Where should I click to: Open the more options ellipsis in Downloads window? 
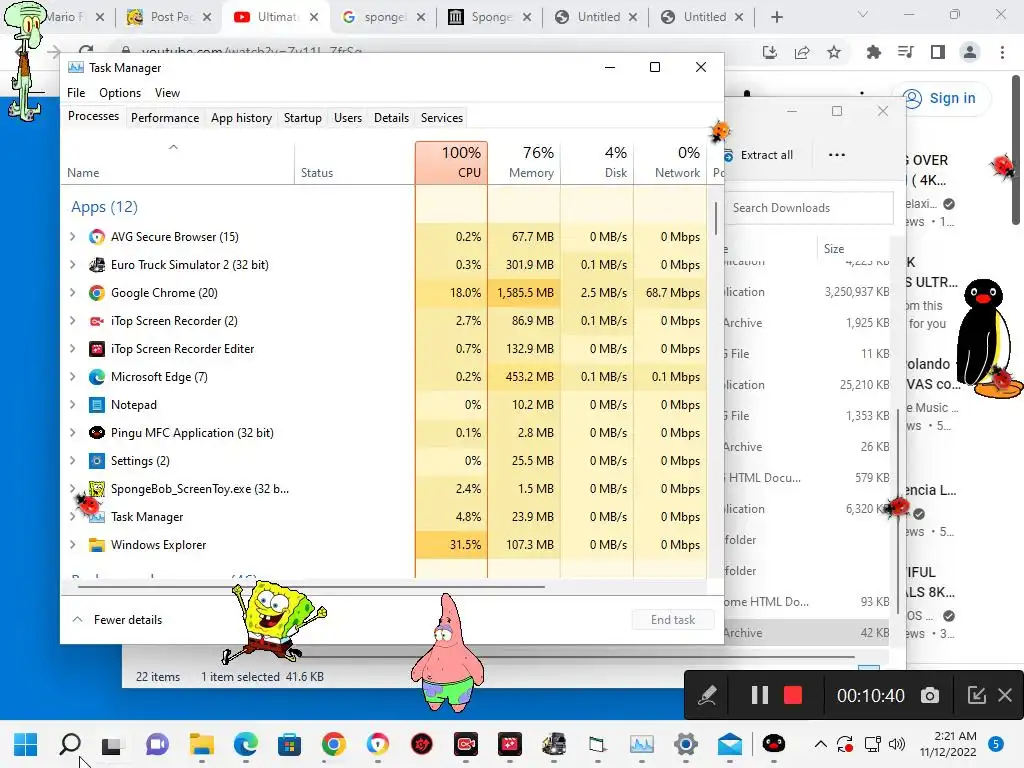pos(837,155)
